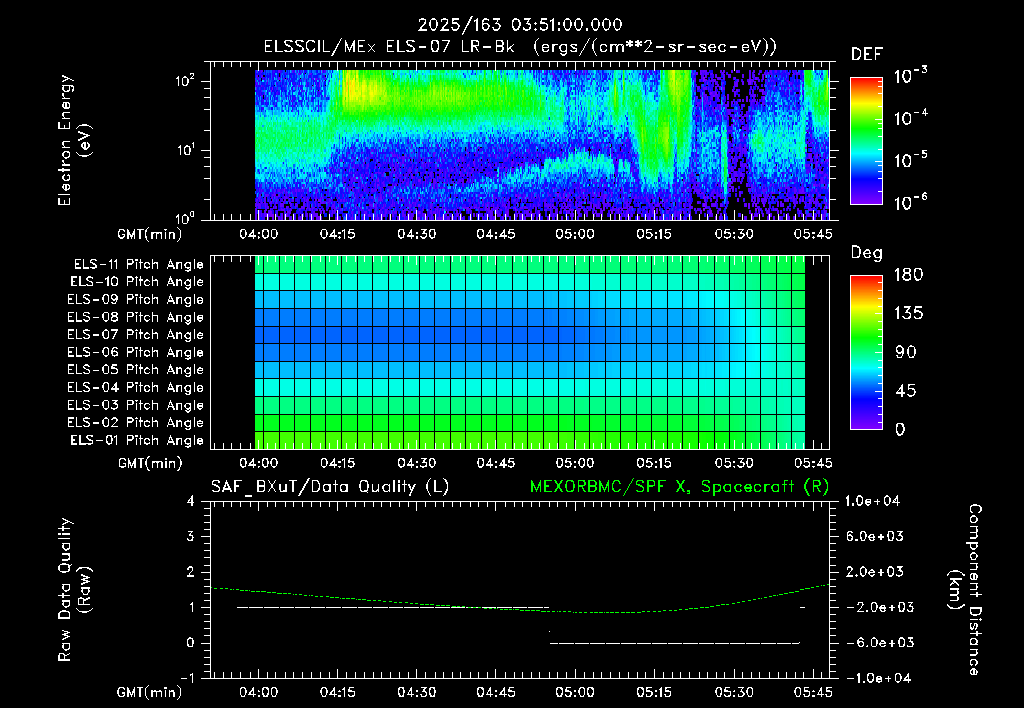The height and width of the screenshot is (708, 1024).
Task: Click the DEF color bar label
Action: (867, 55)
